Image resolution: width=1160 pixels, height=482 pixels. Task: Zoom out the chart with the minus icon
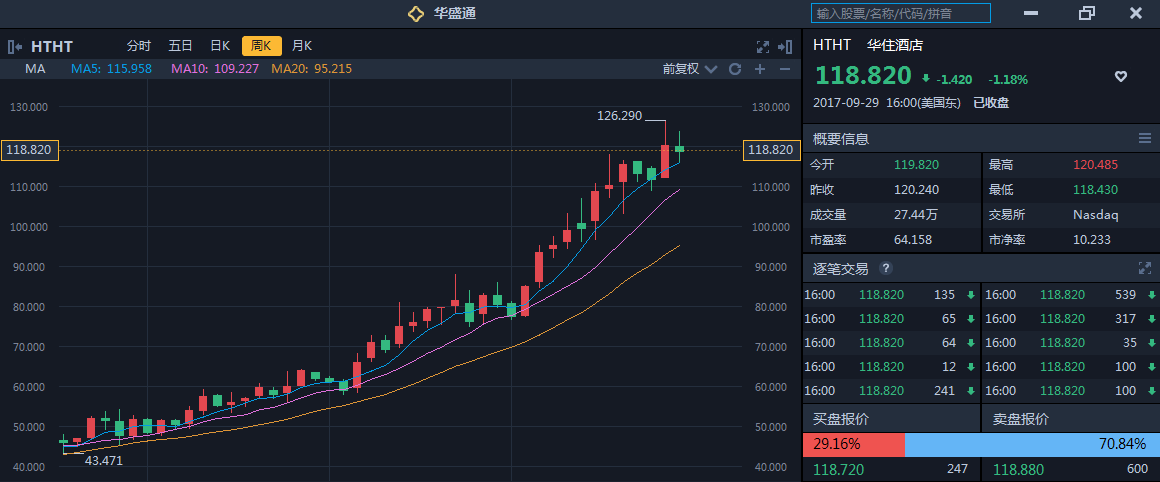[x=784, y=69]
